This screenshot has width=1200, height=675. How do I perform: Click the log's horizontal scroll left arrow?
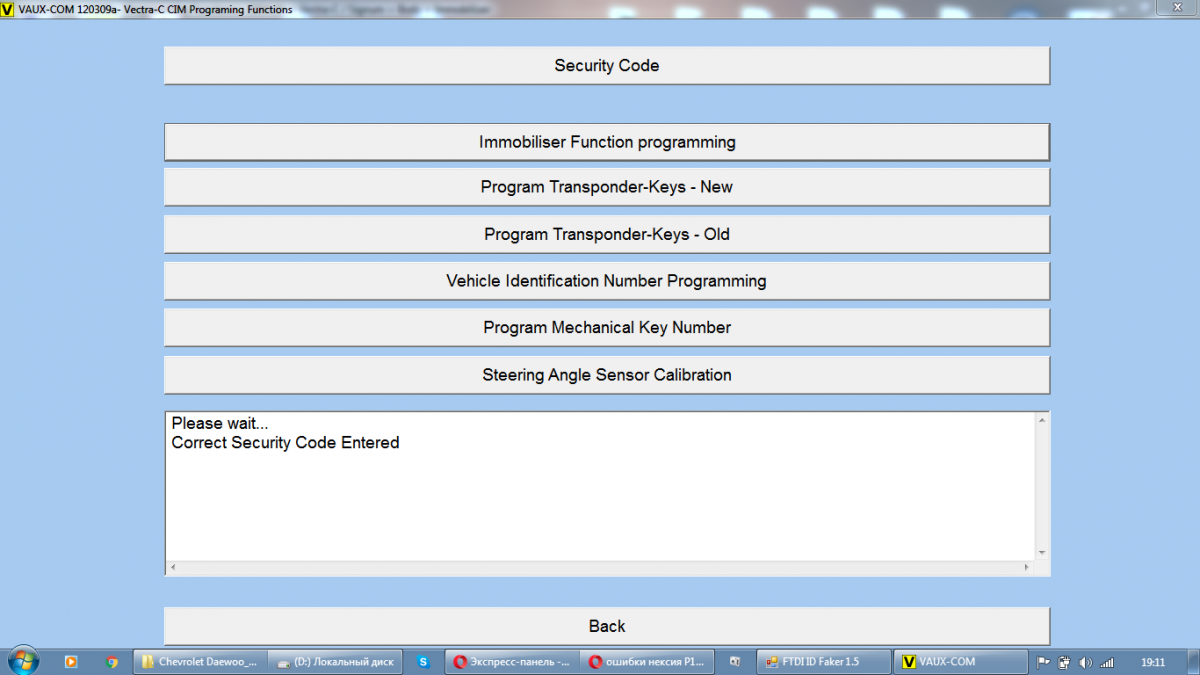(174, 567)
